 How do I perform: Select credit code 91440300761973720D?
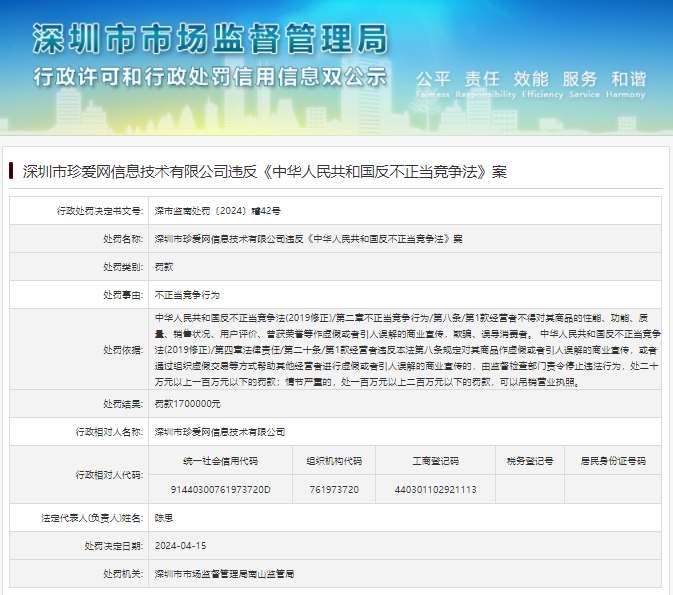[x=220, y=489]
